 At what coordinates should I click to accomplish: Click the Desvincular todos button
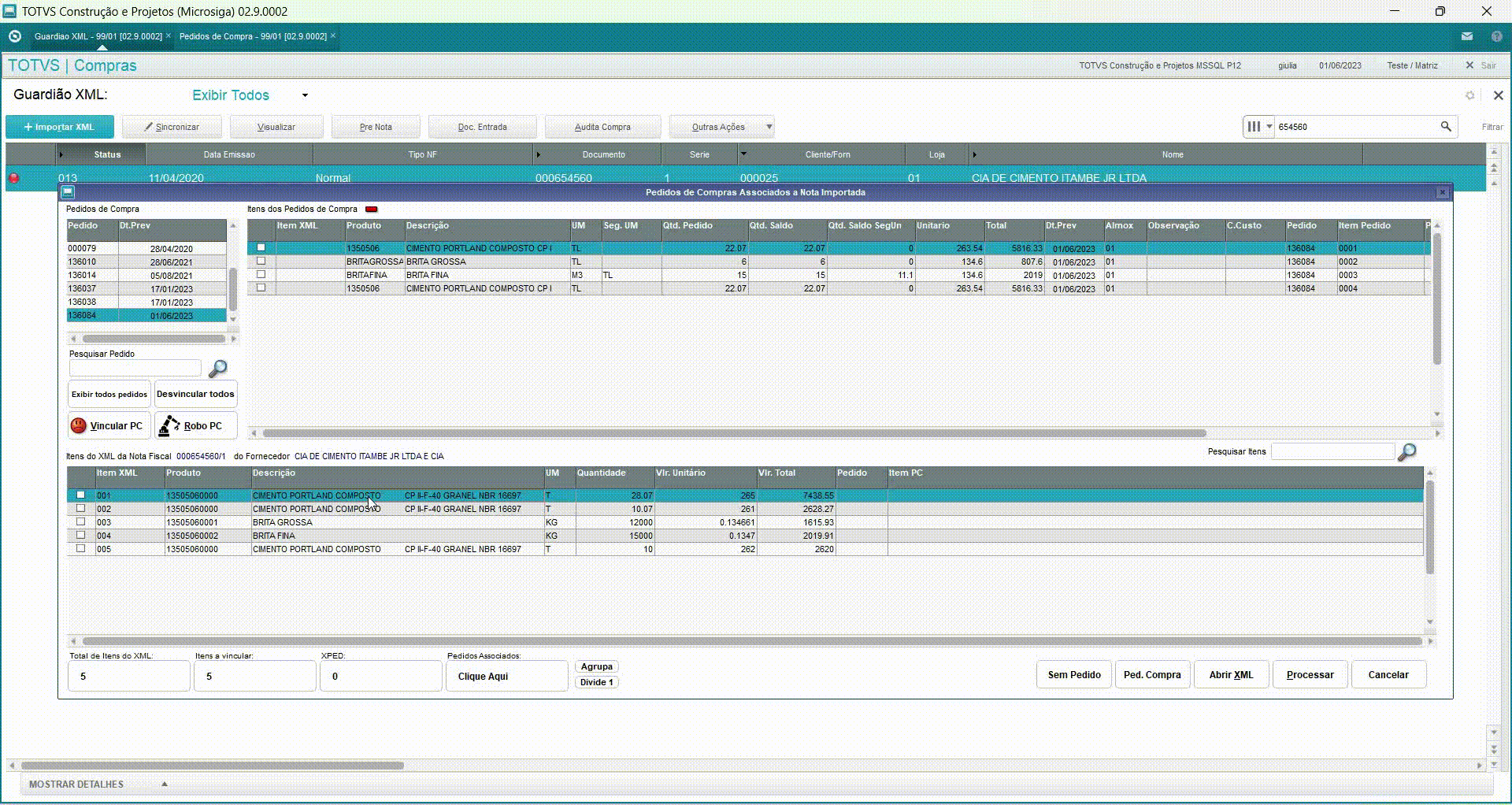coord(195,394)
